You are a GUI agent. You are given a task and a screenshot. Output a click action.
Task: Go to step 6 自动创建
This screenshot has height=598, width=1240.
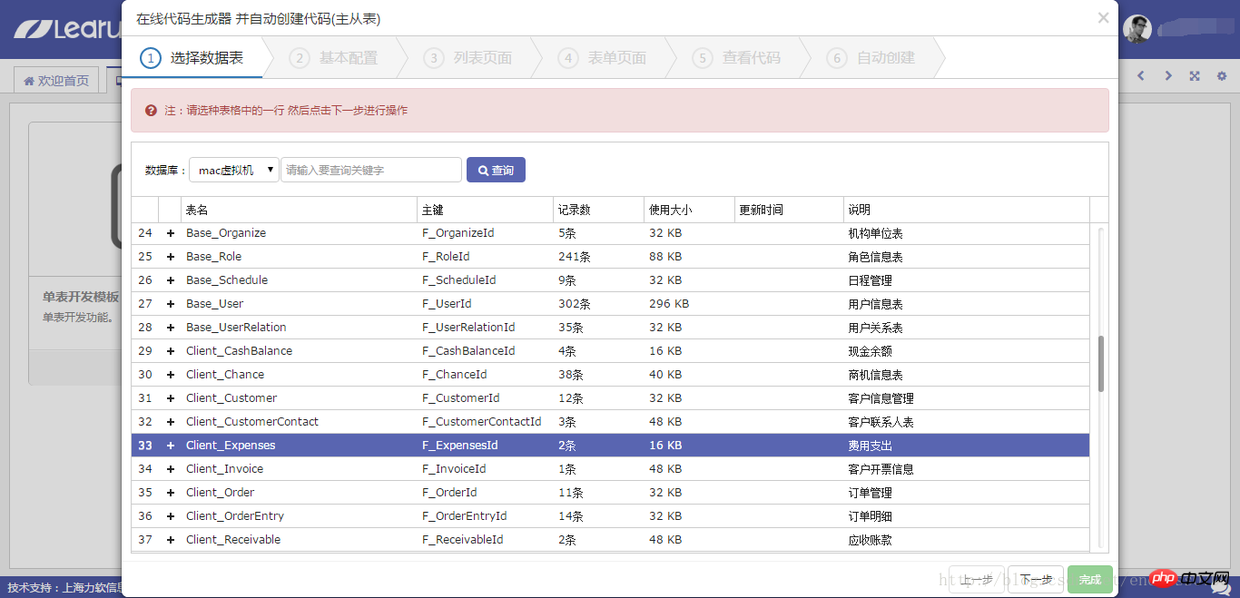[x=871, y=58]
